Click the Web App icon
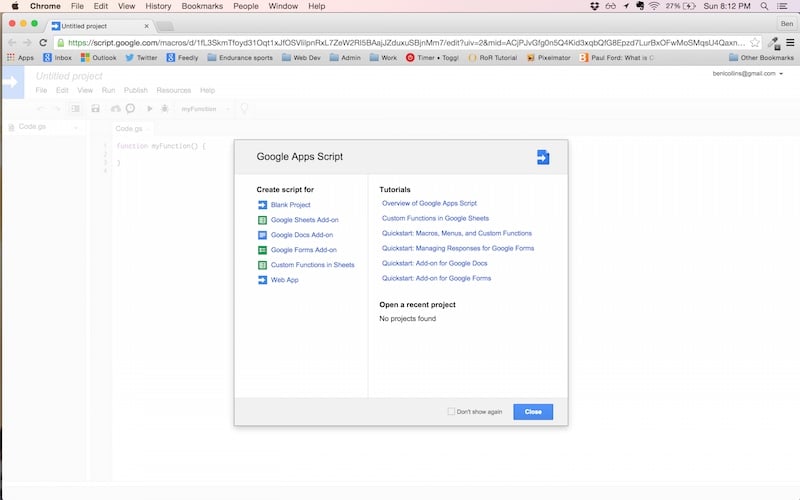Image resolution: width=800 pixels, height=500 pixels. pos(262,280)
